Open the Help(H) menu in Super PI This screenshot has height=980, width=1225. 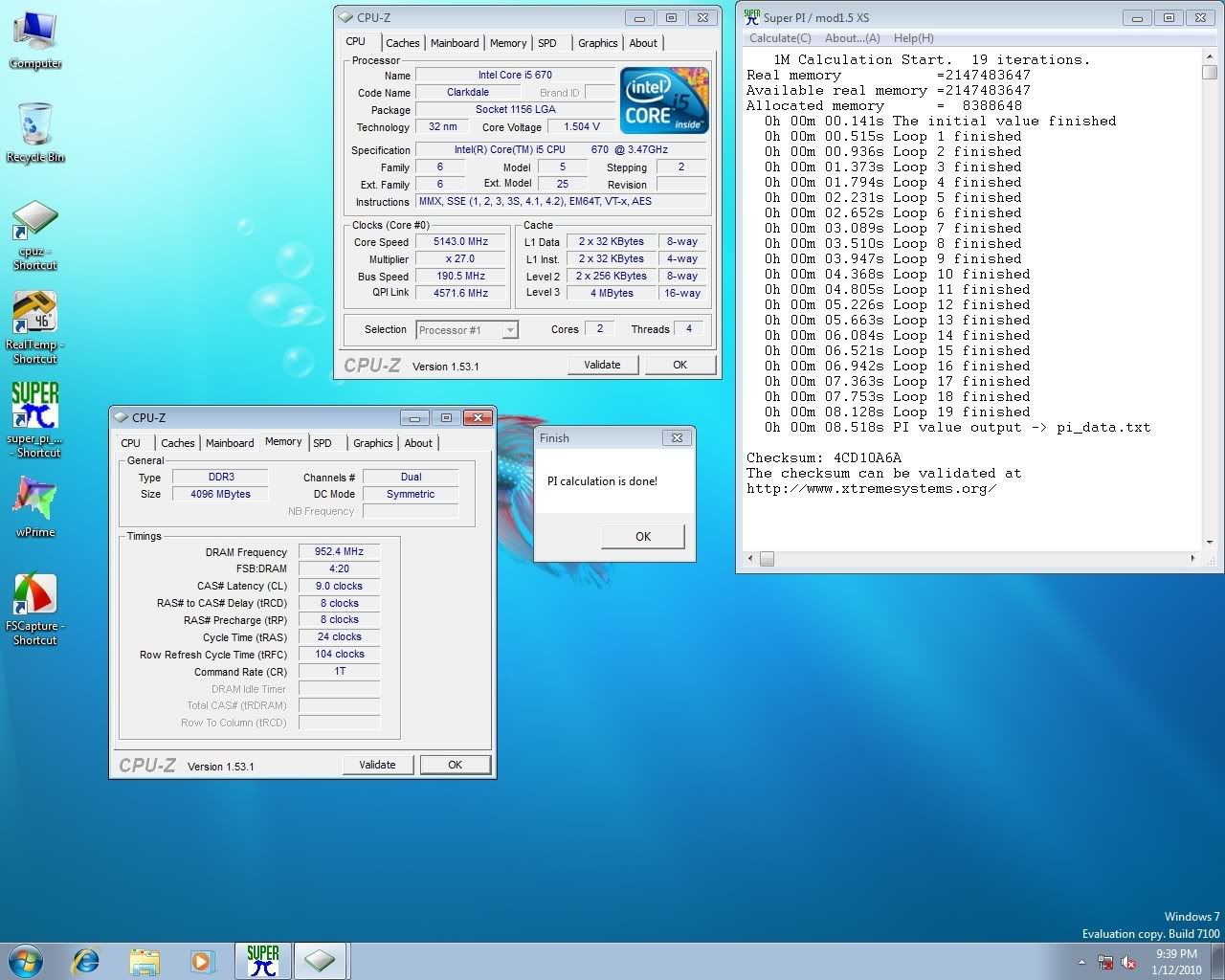point(913,38)
